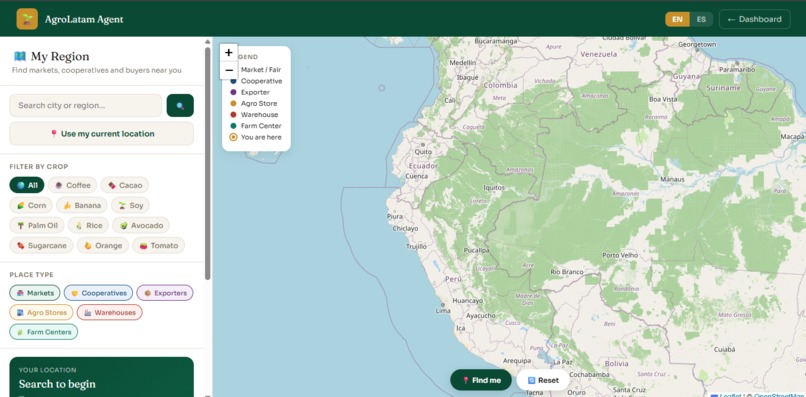The height and width of the screenshot is (397, 806).
Task: Click the Boa Vista label on map
Action: [x=663, y=99]
